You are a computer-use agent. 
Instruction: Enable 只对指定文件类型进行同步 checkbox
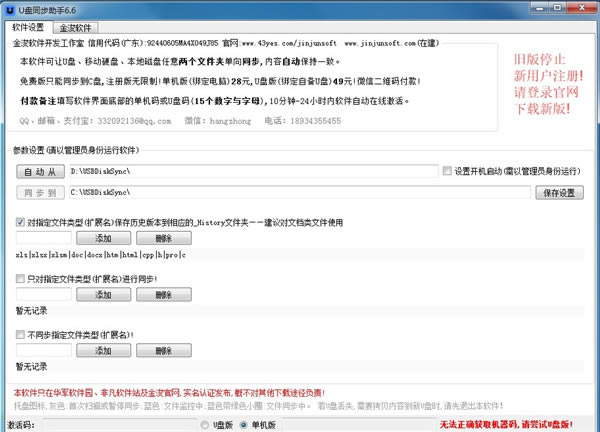point(21,279)
